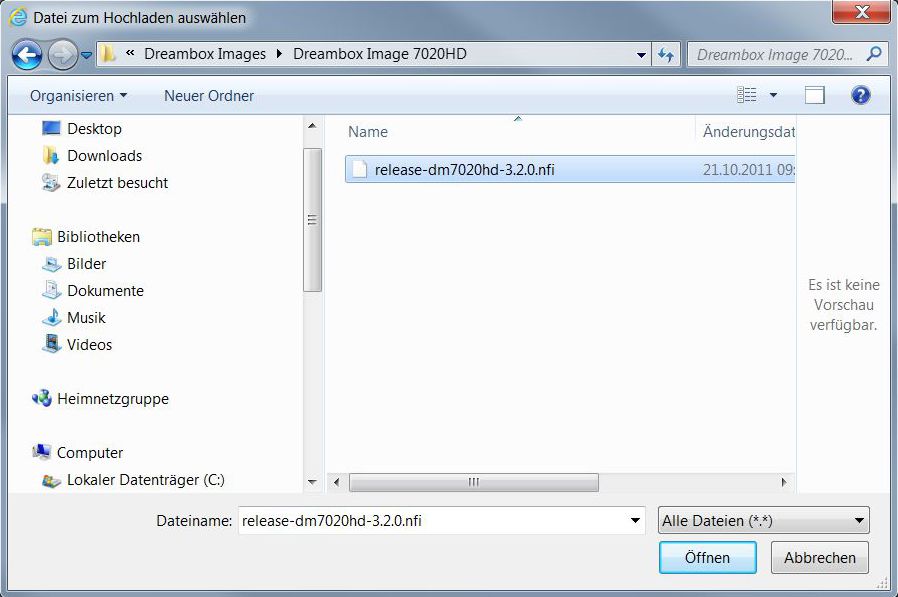Click the search magnifier icon

pyautogui.click(x=873, y=54)
